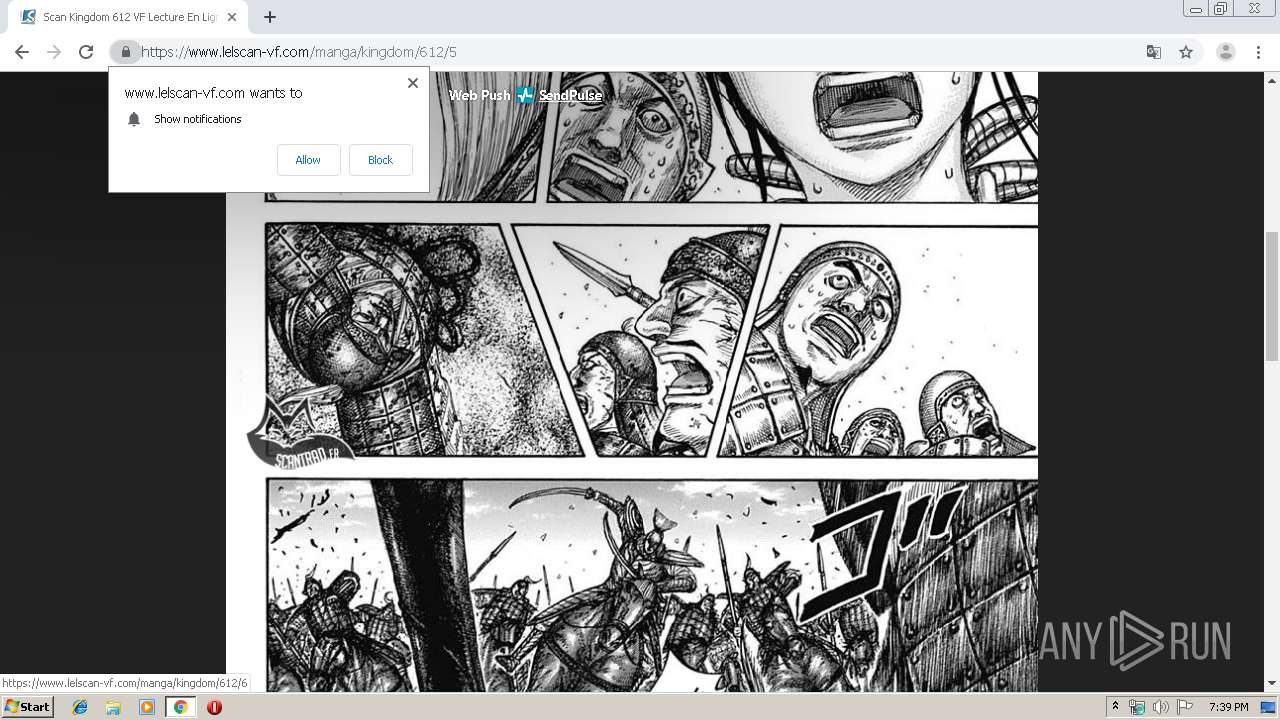Click the SendPulse logo icon
Image resolution: width=1280 pixels, height=720 pixels.
tap(526, 96)
